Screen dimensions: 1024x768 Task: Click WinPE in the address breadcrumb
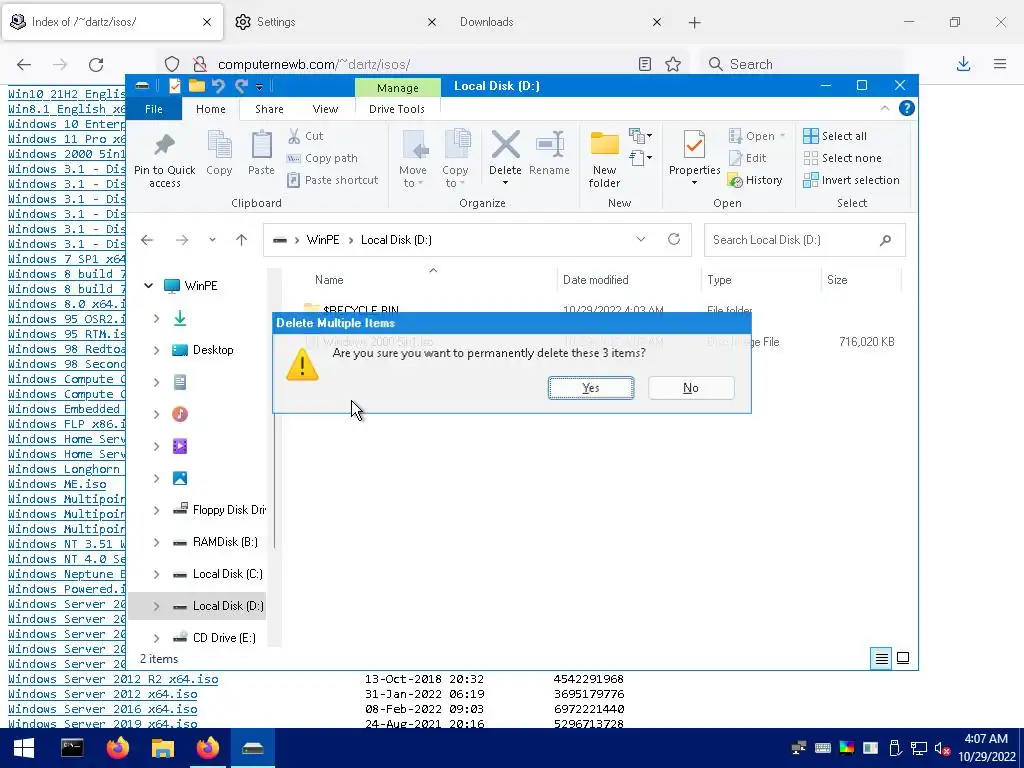[x=323, y=240]
